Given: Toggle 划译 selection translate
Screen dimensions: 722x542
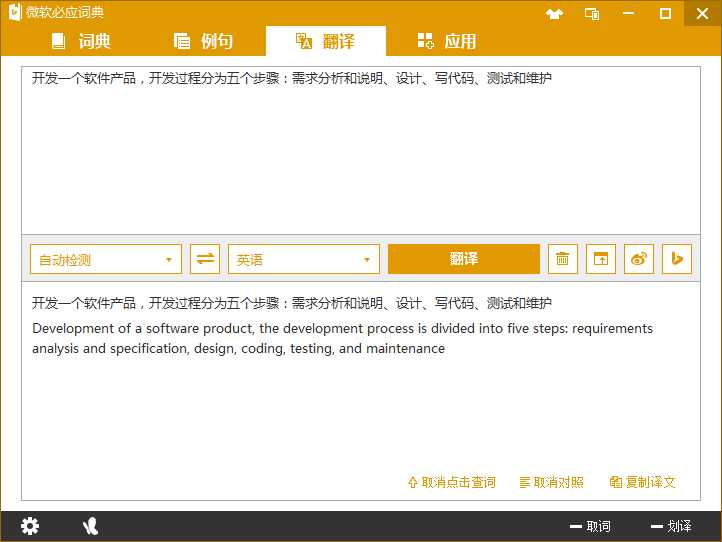Looking at the screenshot, I should point(671,526).
